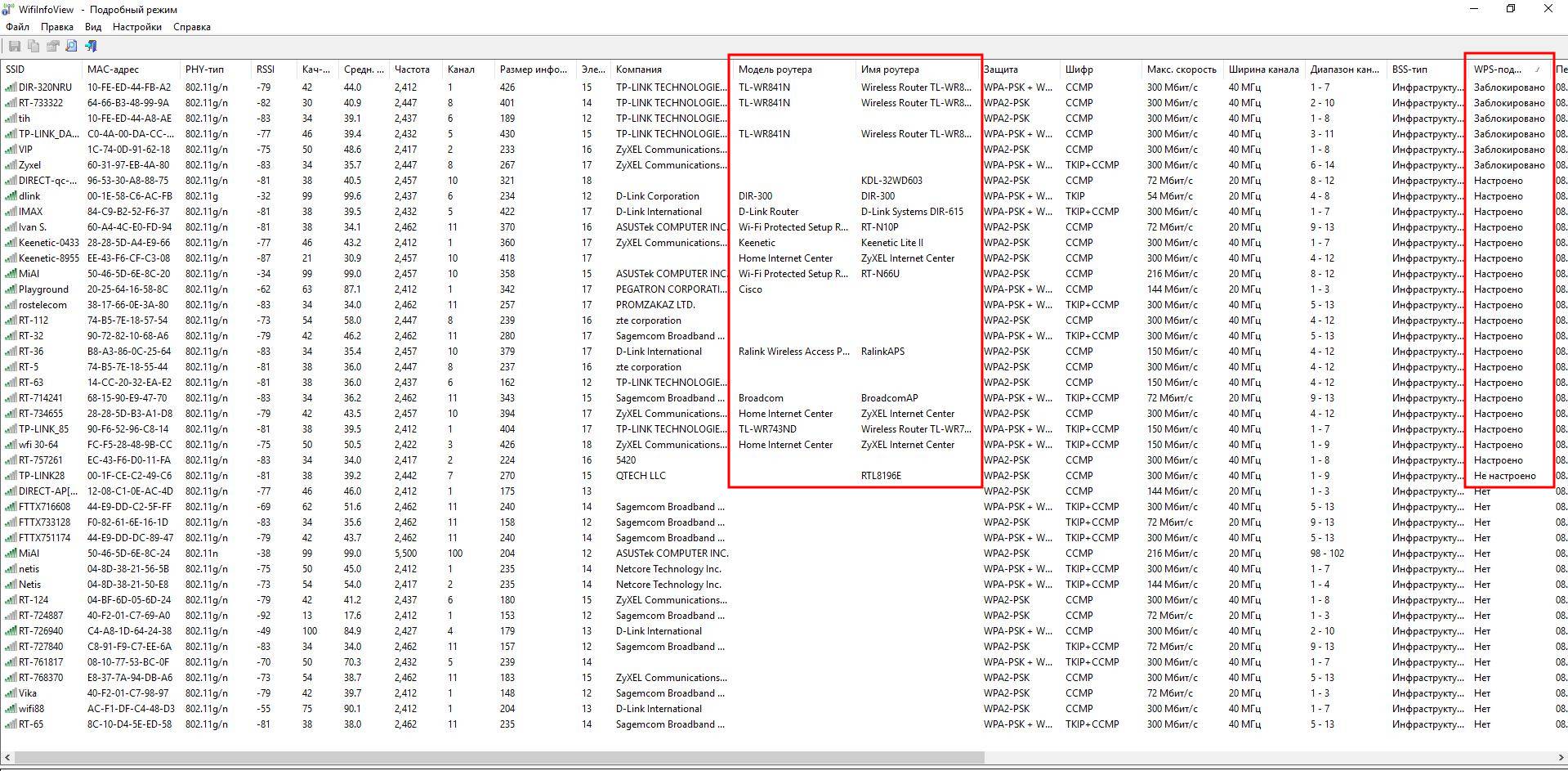The image size is (1568, 771).
Task: Open the Настройки menu
Action: pyautogui.click(x=136, y=27)
